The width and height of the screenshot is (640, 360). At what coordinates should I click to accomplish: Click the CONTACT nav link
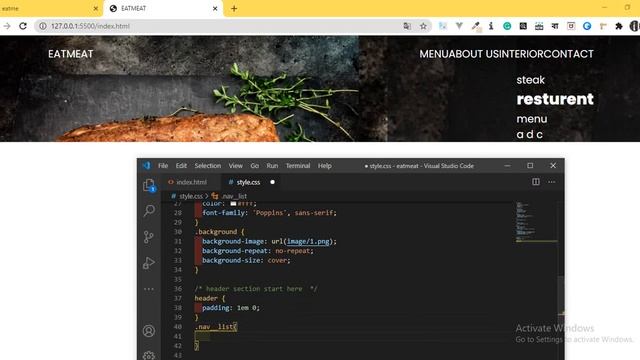point(568,54)
